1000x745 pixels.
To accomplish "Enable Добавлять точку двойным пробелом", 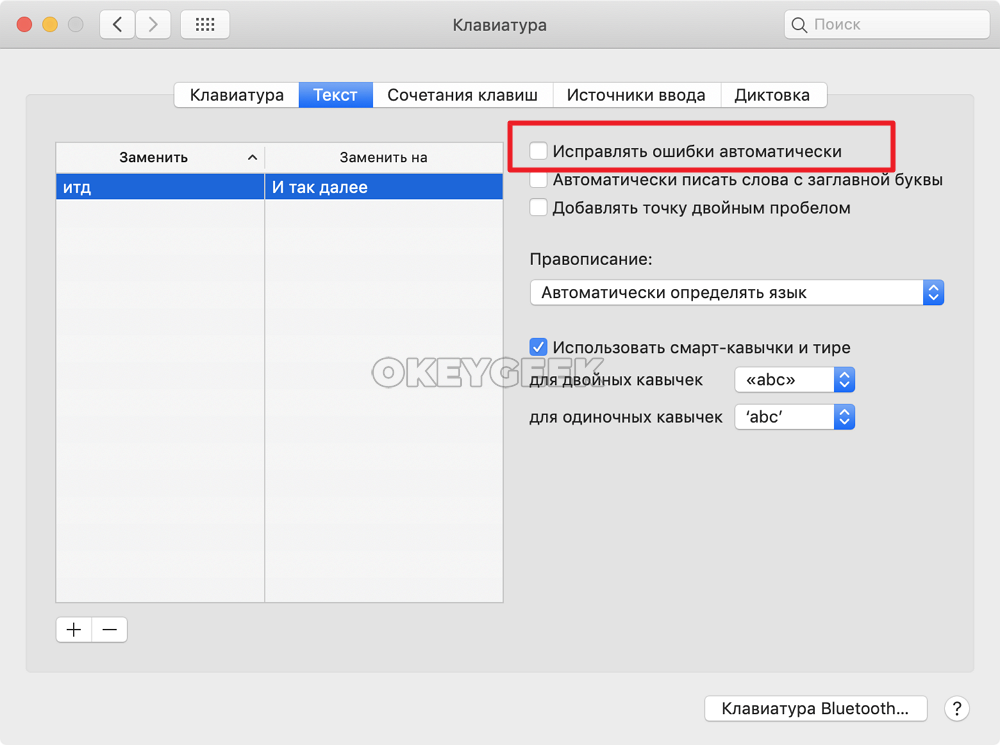I will pos(539,208).
